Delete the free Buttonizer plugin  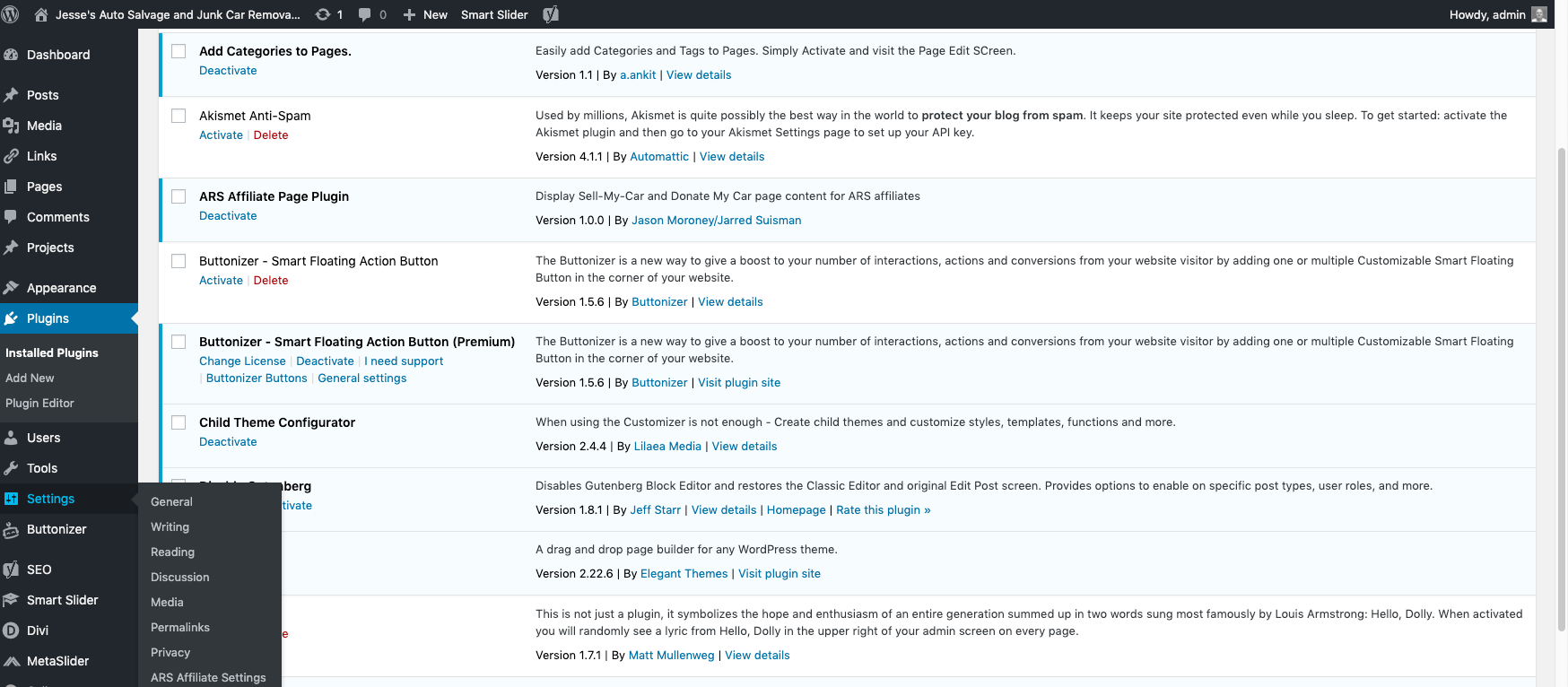click(271, 281)
